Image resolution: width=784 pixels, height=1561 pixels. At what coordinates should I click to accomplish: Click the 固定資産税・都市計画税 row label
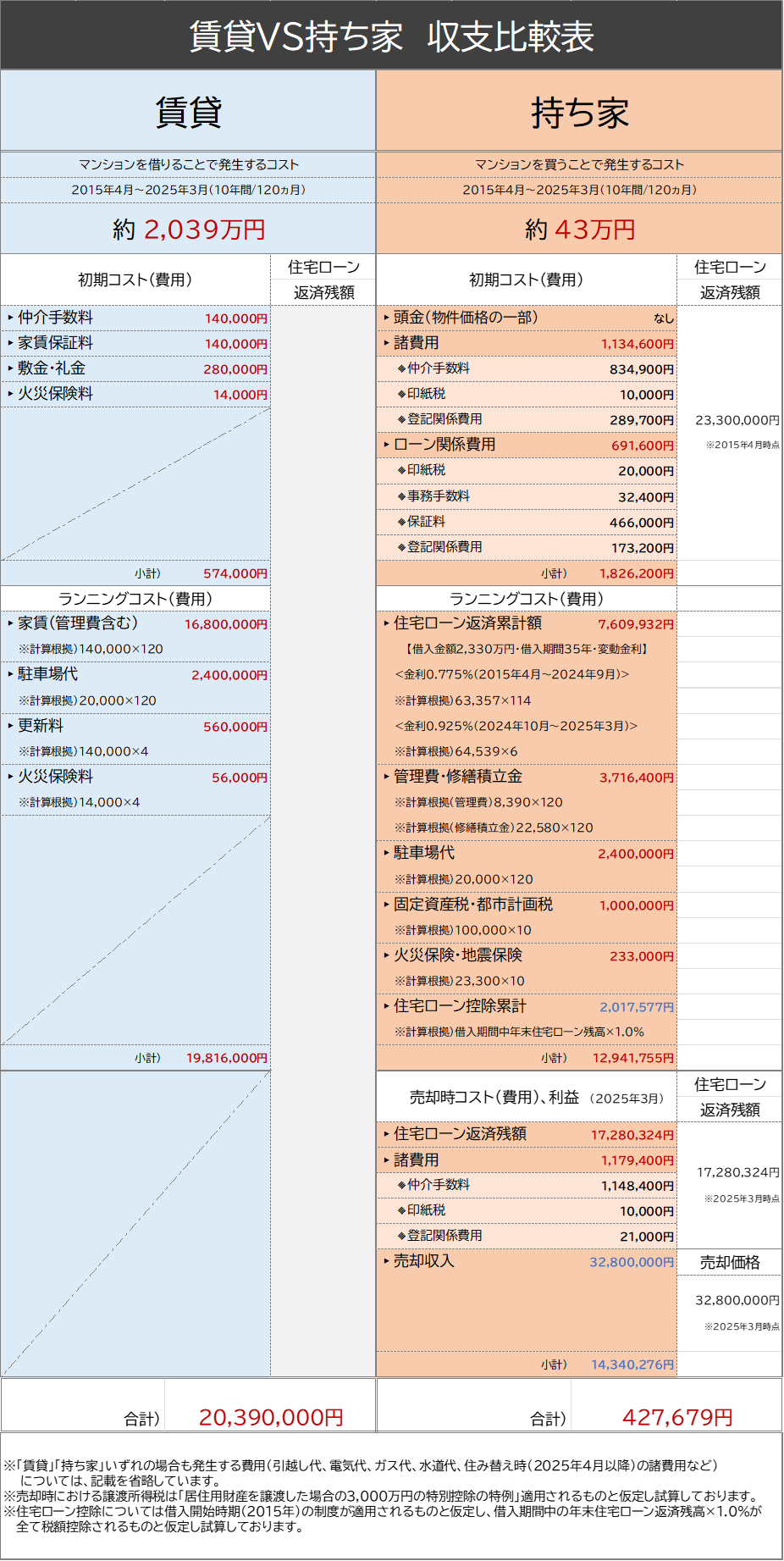click(472, 905)
